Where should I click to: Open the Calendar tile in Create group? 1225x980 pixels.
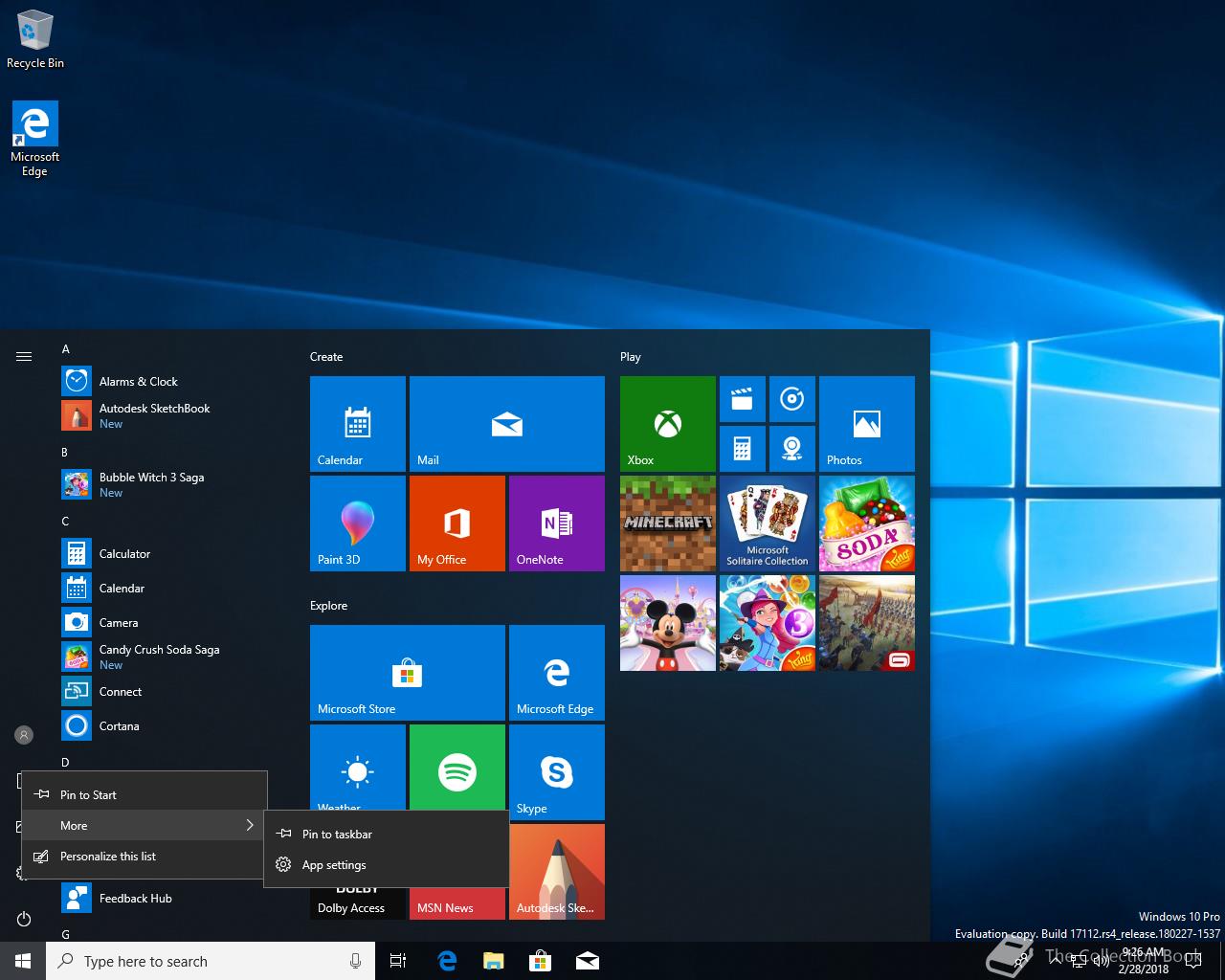(357, 423)
